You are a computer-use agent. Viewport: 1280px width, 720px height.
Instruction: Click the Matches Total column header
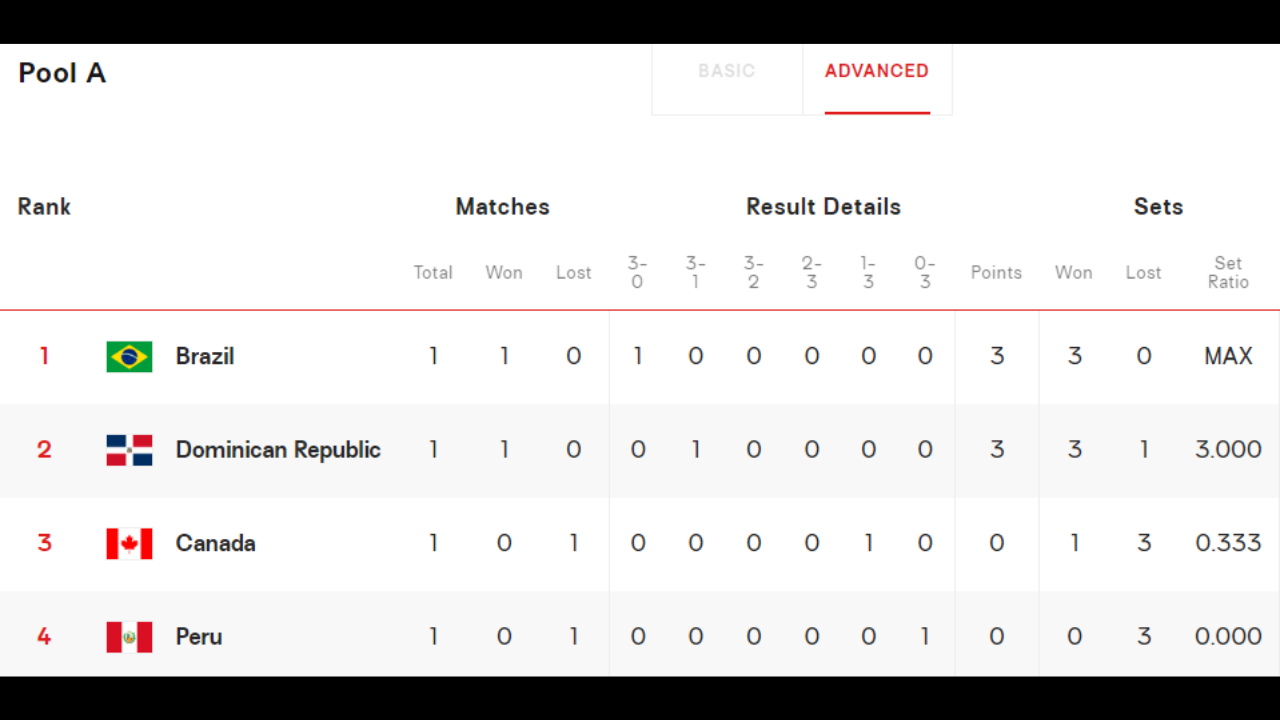[x=433, y=273]
